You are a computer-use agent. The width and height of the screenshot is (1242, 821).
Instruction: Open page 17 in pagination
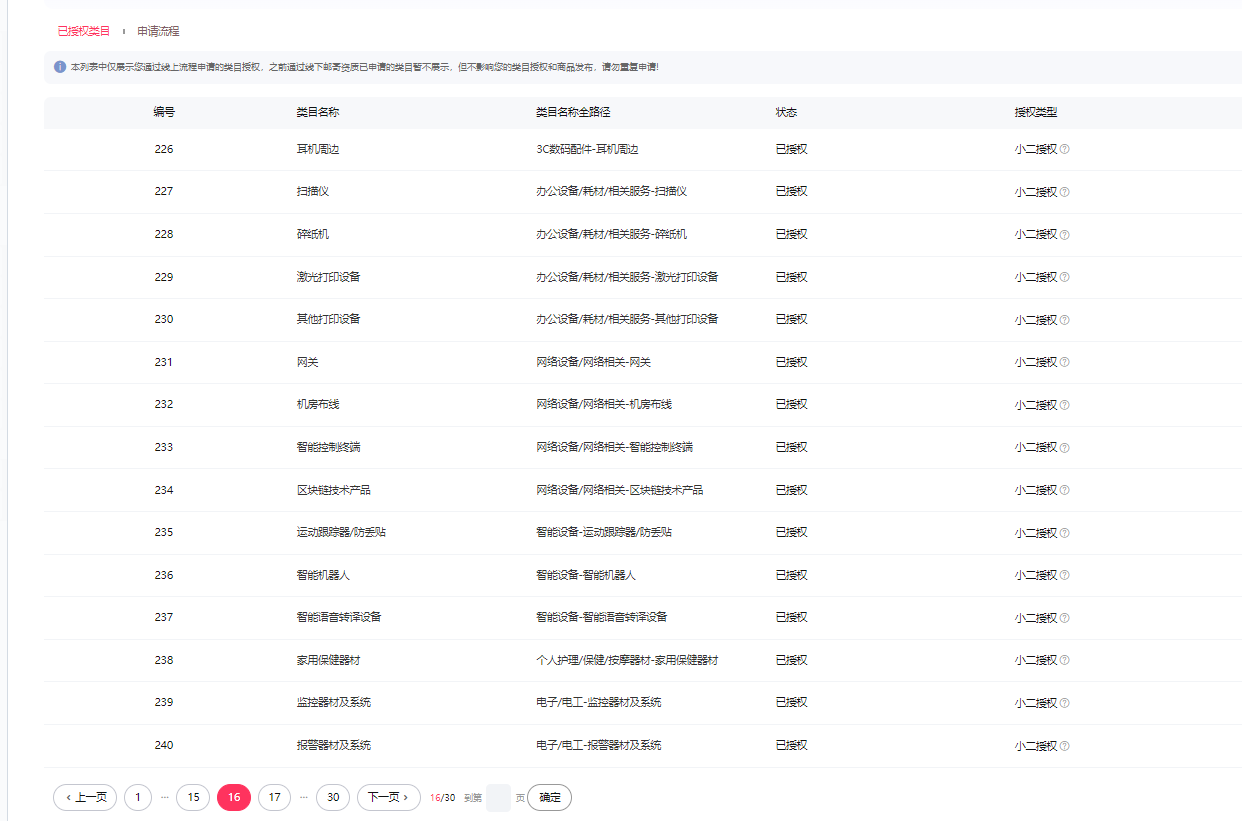coord(274,797)
